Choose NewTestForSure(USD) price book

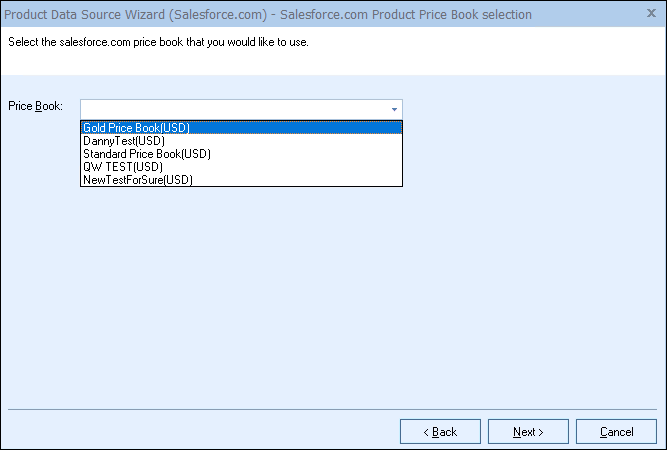point(241,179)
